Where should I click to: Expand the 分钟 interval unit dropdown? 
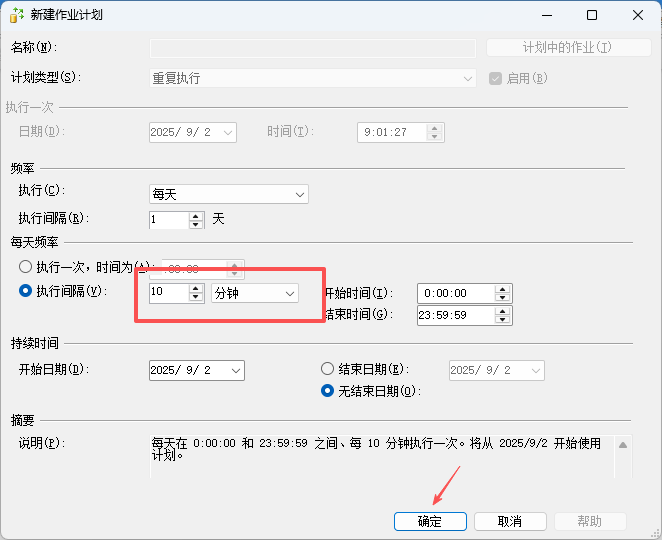coord(255,292)
